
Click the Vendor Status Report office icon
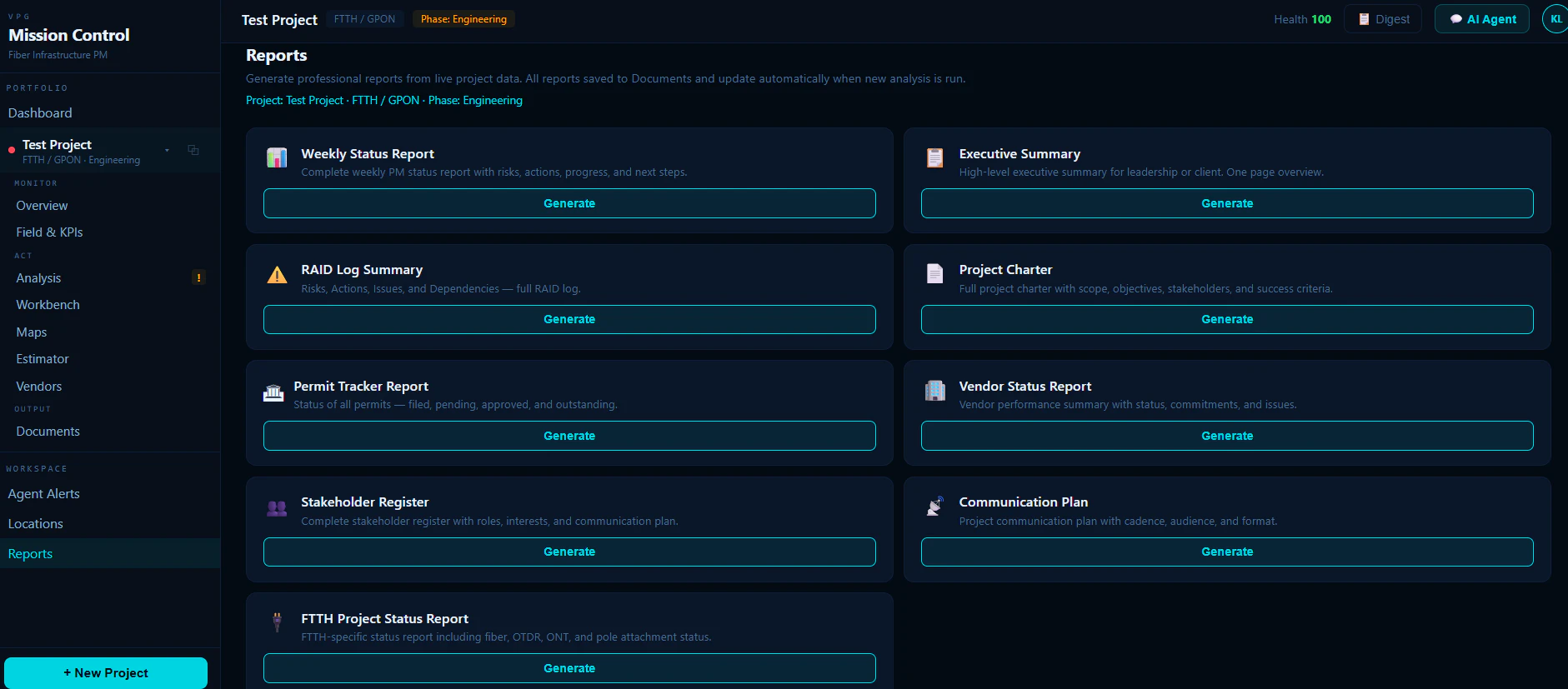point(934,390)
